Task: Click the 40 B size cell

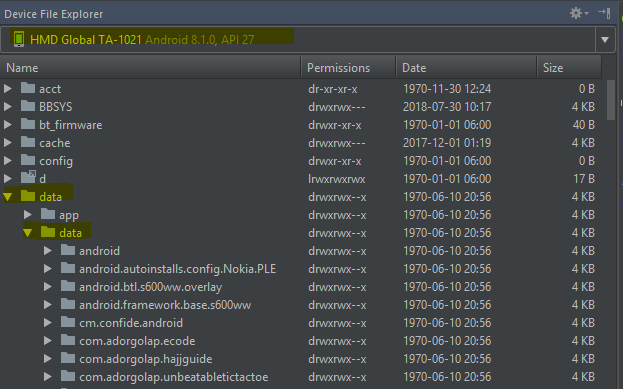Action: pos(584,125)
